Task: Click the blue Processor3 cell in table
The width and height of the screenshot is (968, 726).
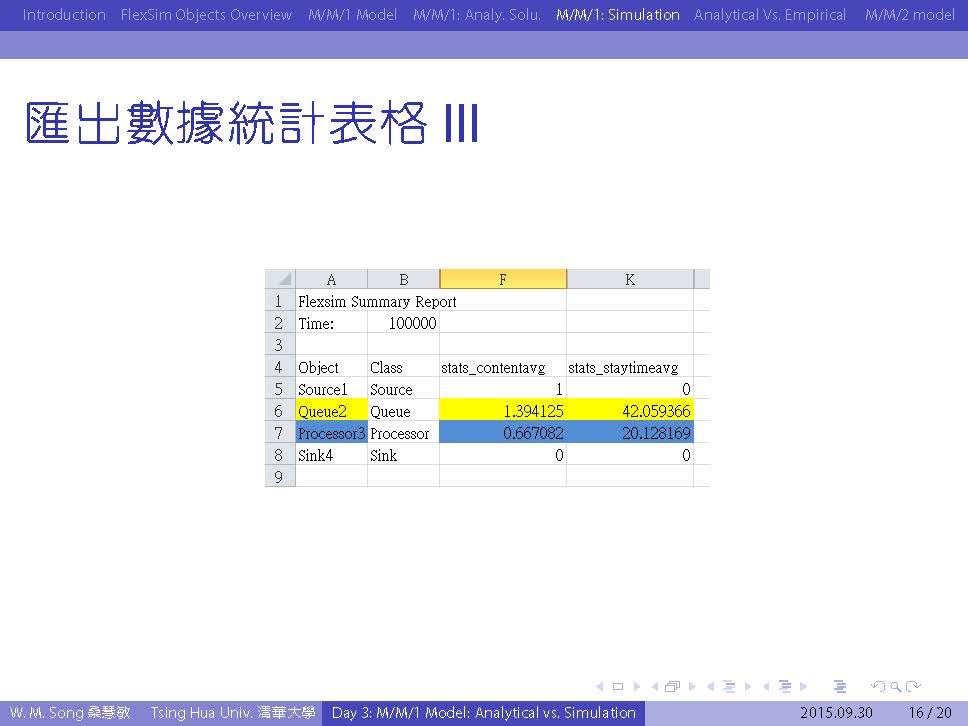Action: pyautogui.click(x=331, y=433)
